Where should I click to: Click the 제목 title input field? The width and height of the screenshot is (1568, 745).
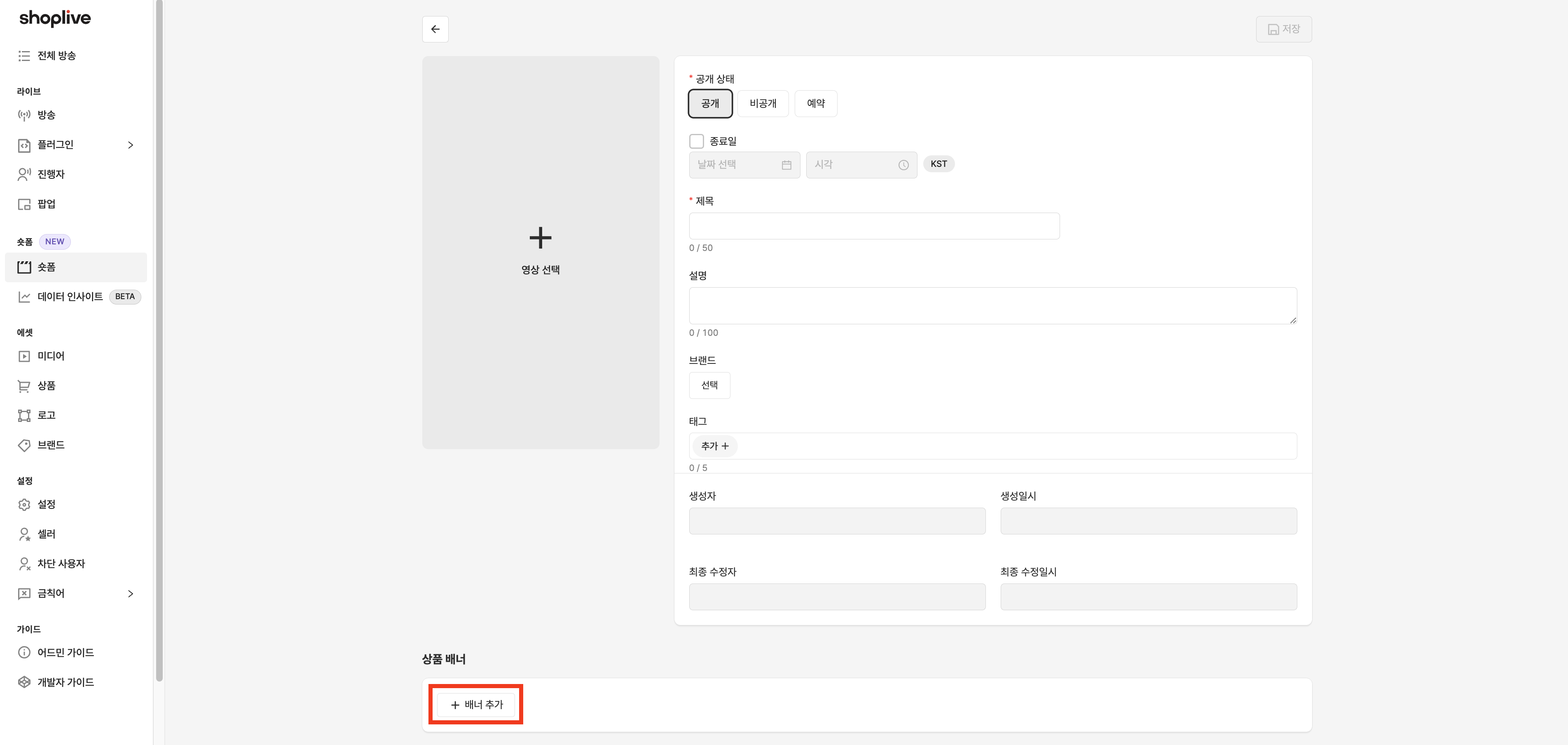(874, 226)
